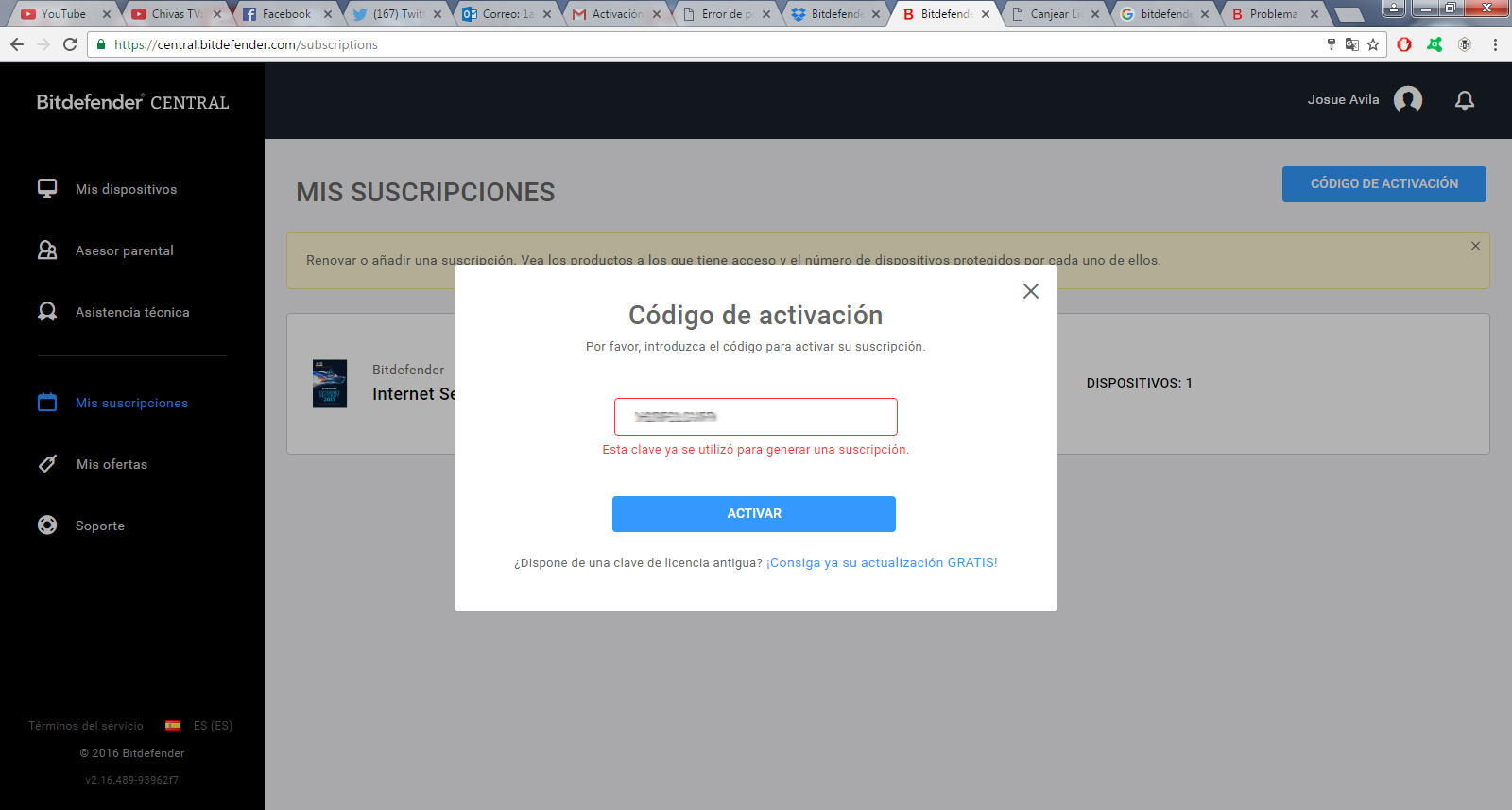Screen dimensions: 1512x810
Task: Open Josue Avila profile avatar
Action: (1408, 99)
